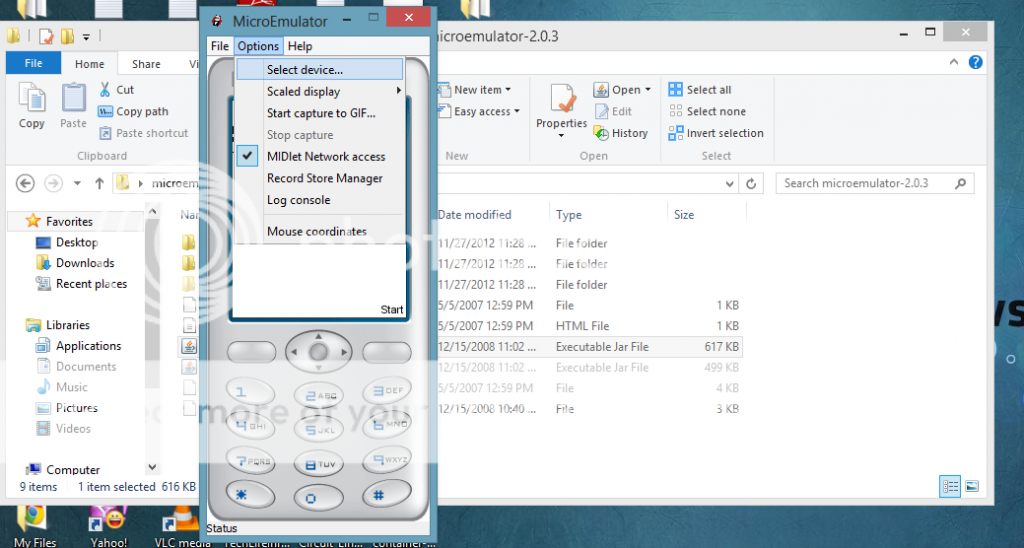The width and height of the screenshot is (1024, 548).
Task: Click Select all in Explorer ribbon
Action: (x=700, y=89)
